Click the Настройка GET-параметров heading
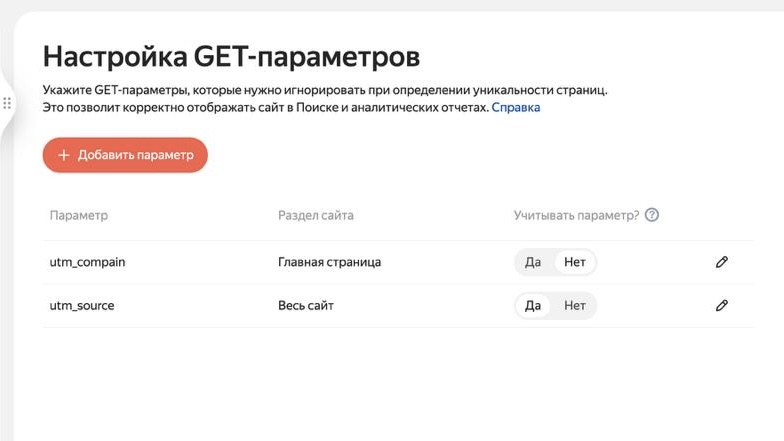Viewport: 784px width, 441px height. (x=231, y=55)
